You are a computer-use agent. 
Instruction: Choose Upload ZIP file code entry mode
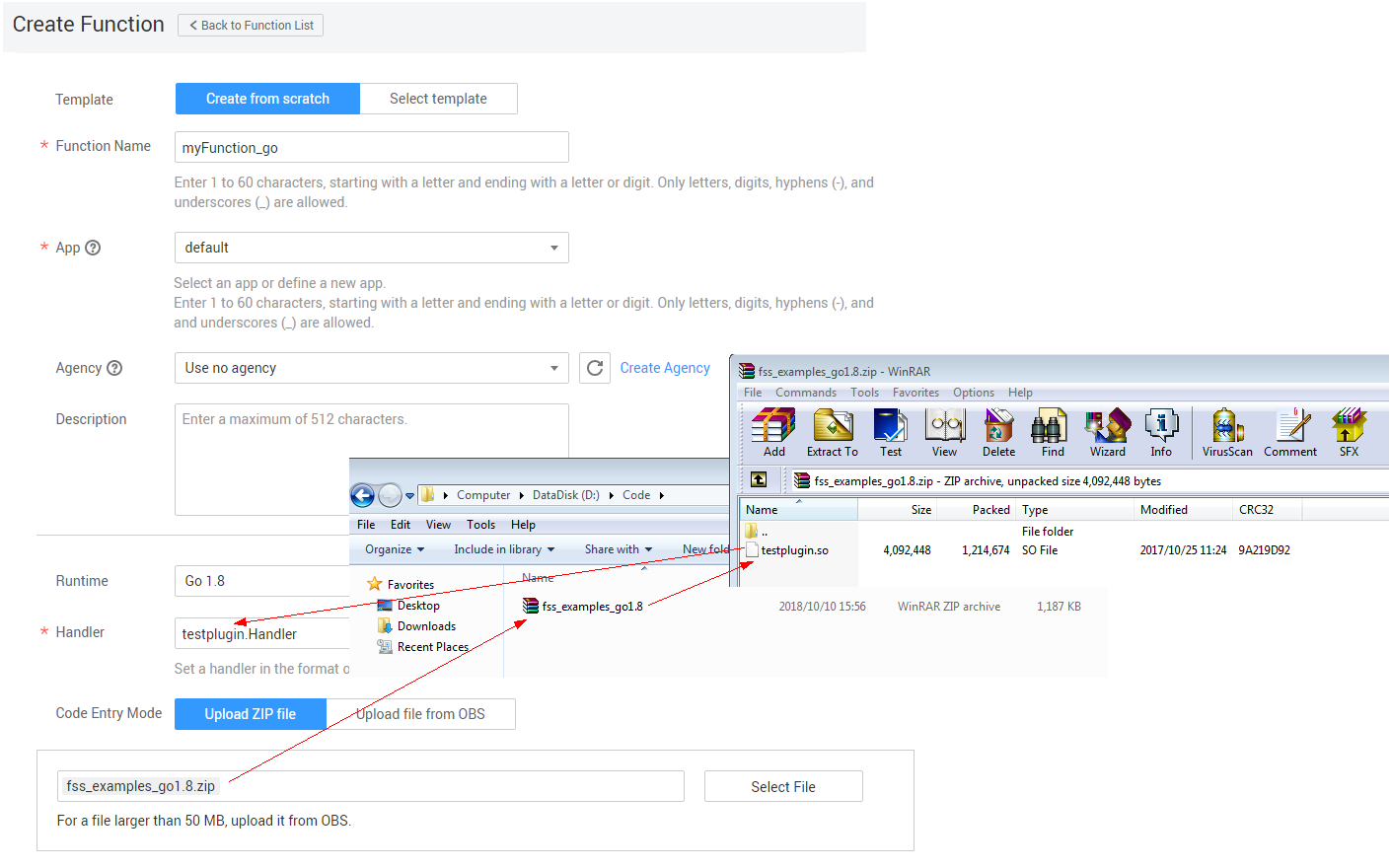pos(251,714)
